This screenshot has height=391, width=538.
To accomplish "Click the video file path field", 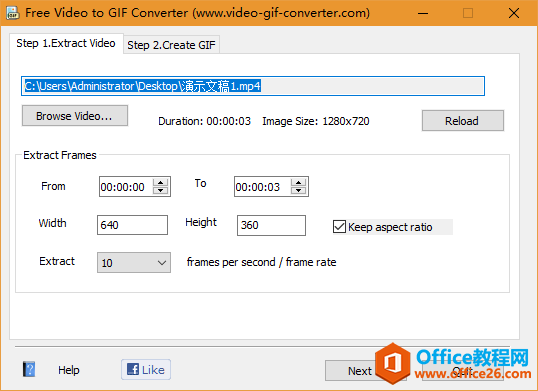I will pyautogui.click(x=253, y=86).
